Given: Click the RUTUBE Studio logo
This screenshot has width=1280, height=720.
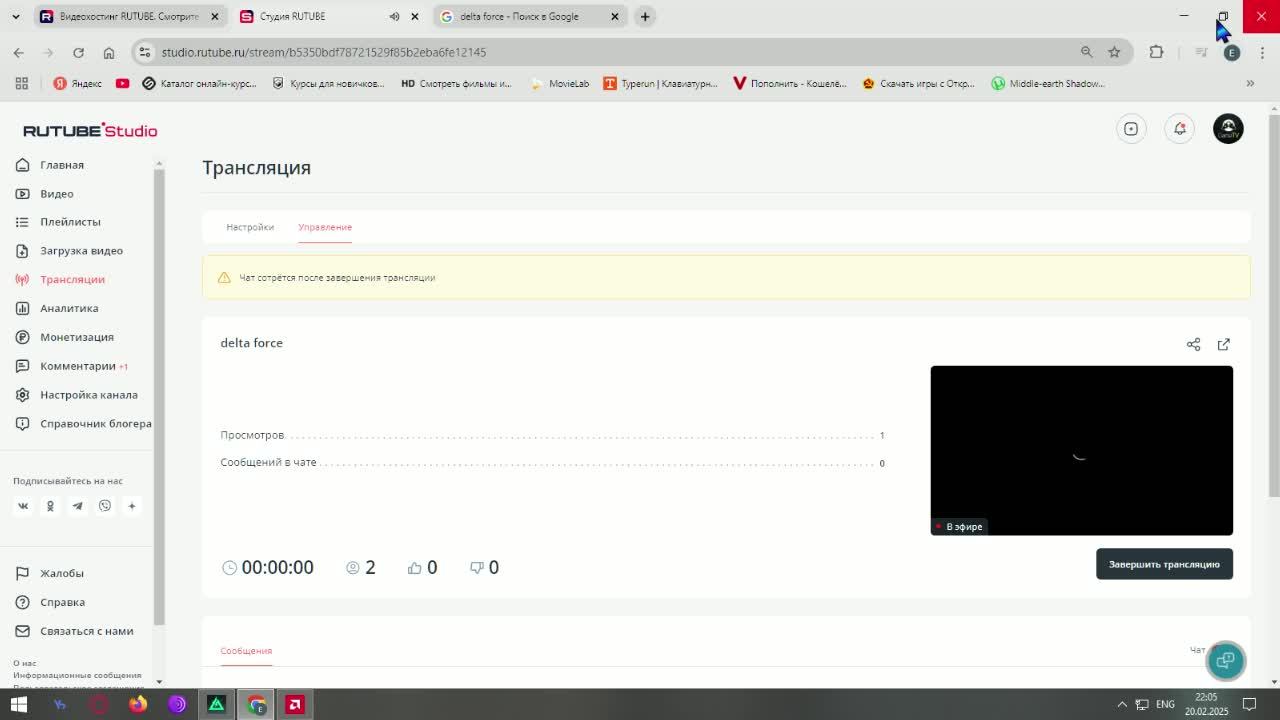Looking at the screenshot, I should point(90,131).
